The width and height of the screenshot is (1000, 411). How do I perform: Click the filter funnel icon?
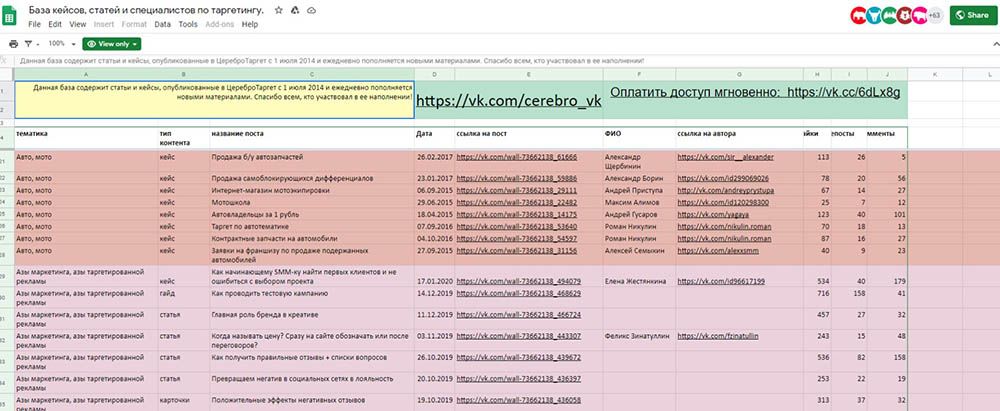pos(28,44)
